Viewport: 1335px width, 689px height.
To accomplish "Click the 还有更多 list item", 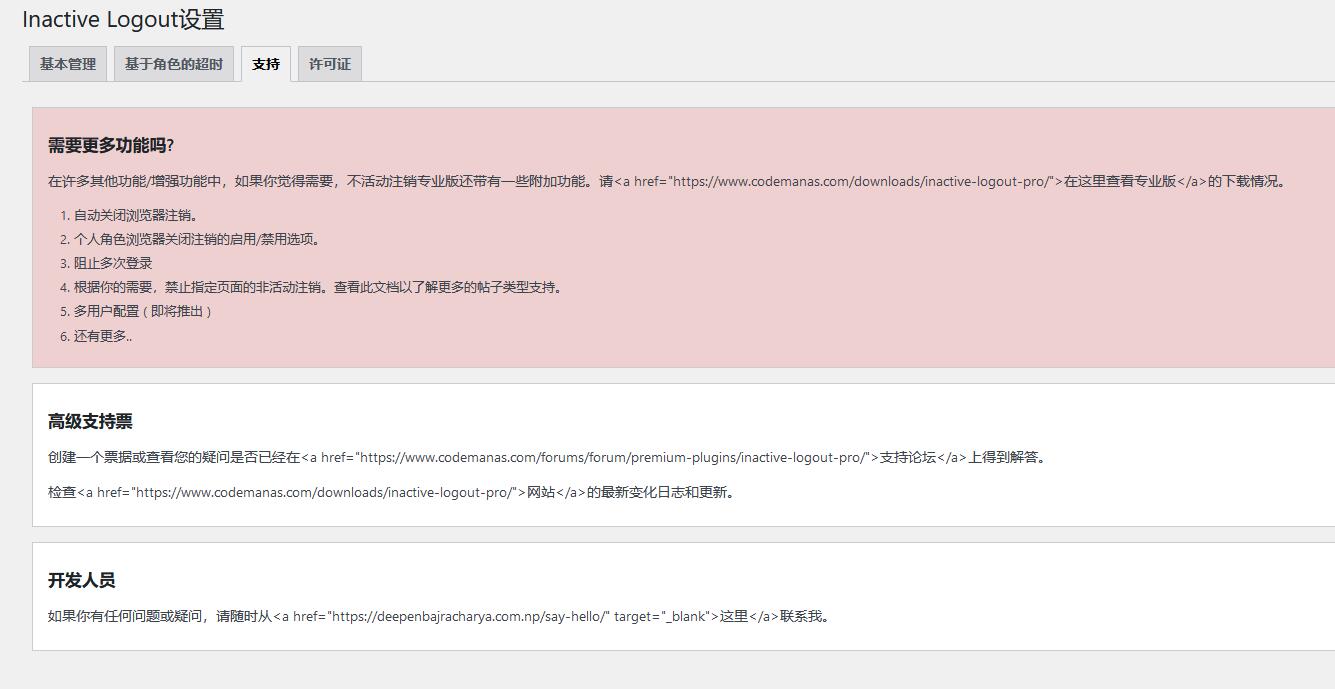I will tap(102, 336).
